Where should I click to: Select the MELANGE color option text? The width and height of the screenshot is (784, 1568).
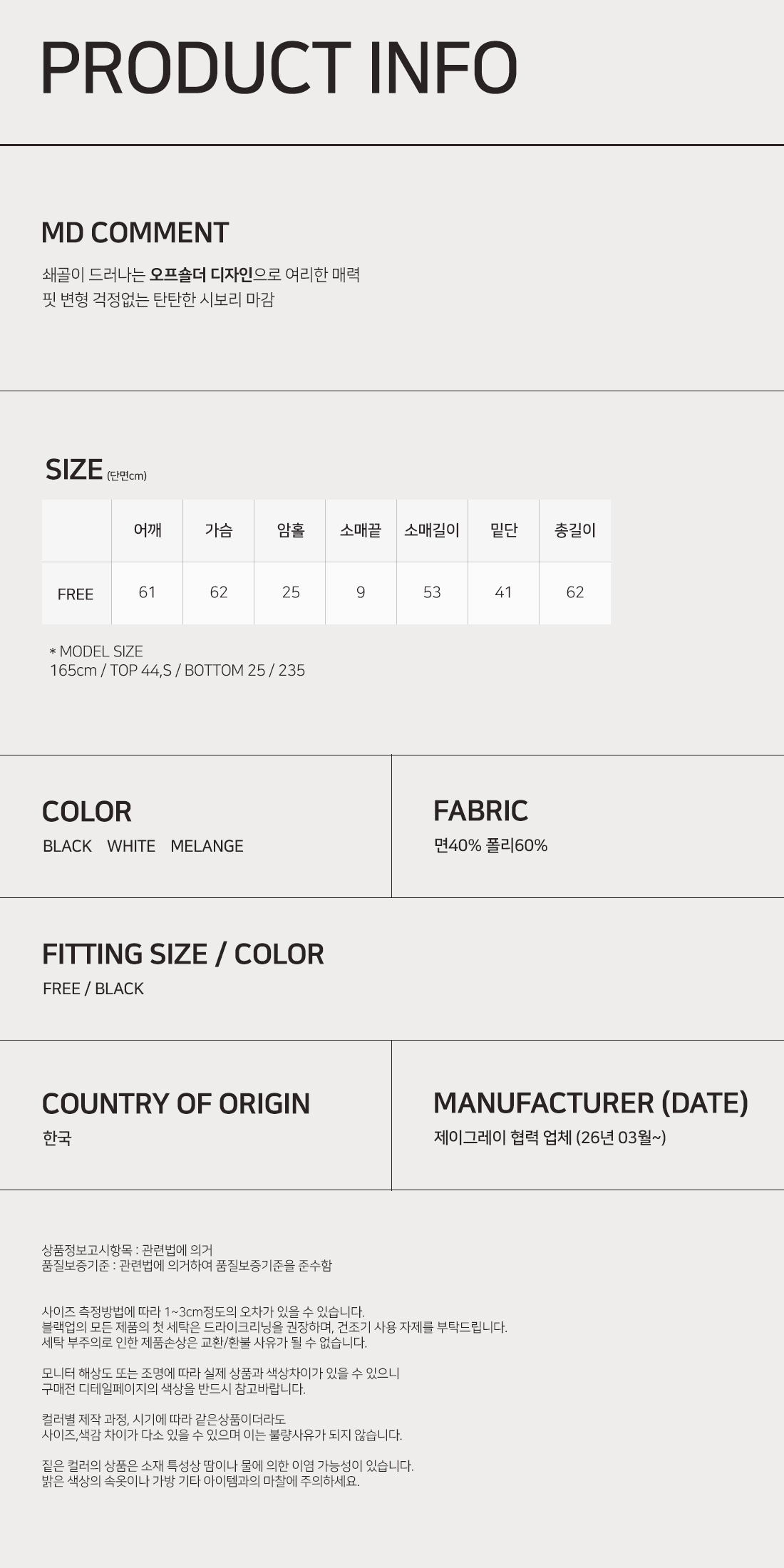[x=207, y=846]
